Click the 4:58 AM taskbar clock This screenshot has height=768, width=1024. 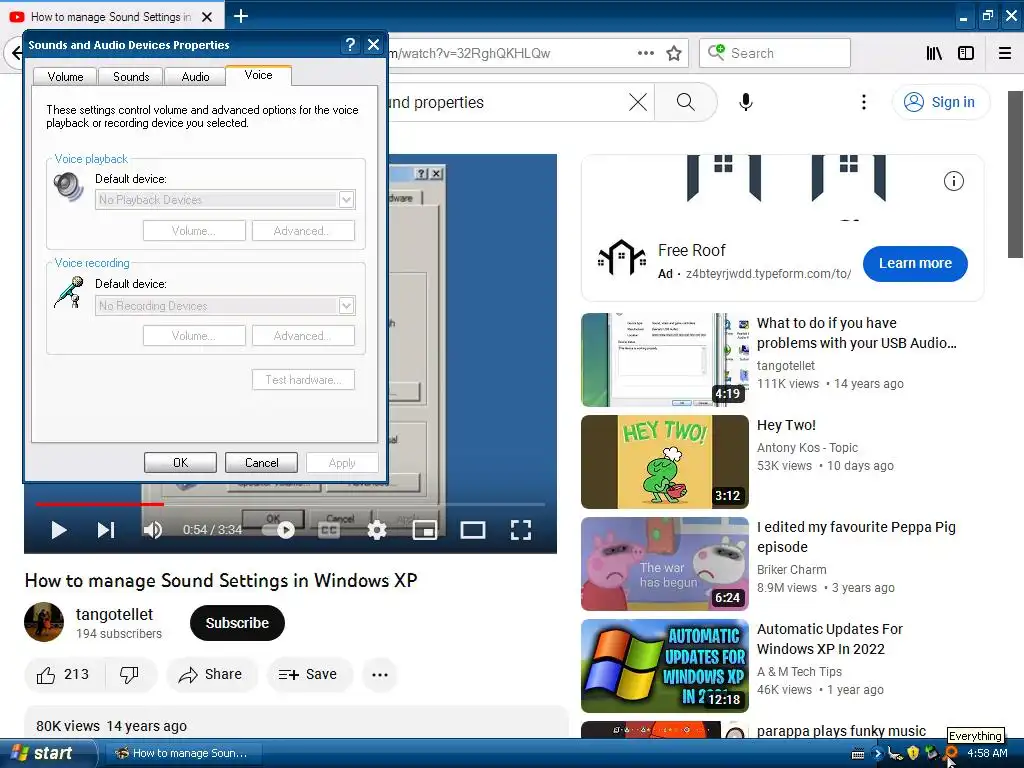[x=987, y=753]
